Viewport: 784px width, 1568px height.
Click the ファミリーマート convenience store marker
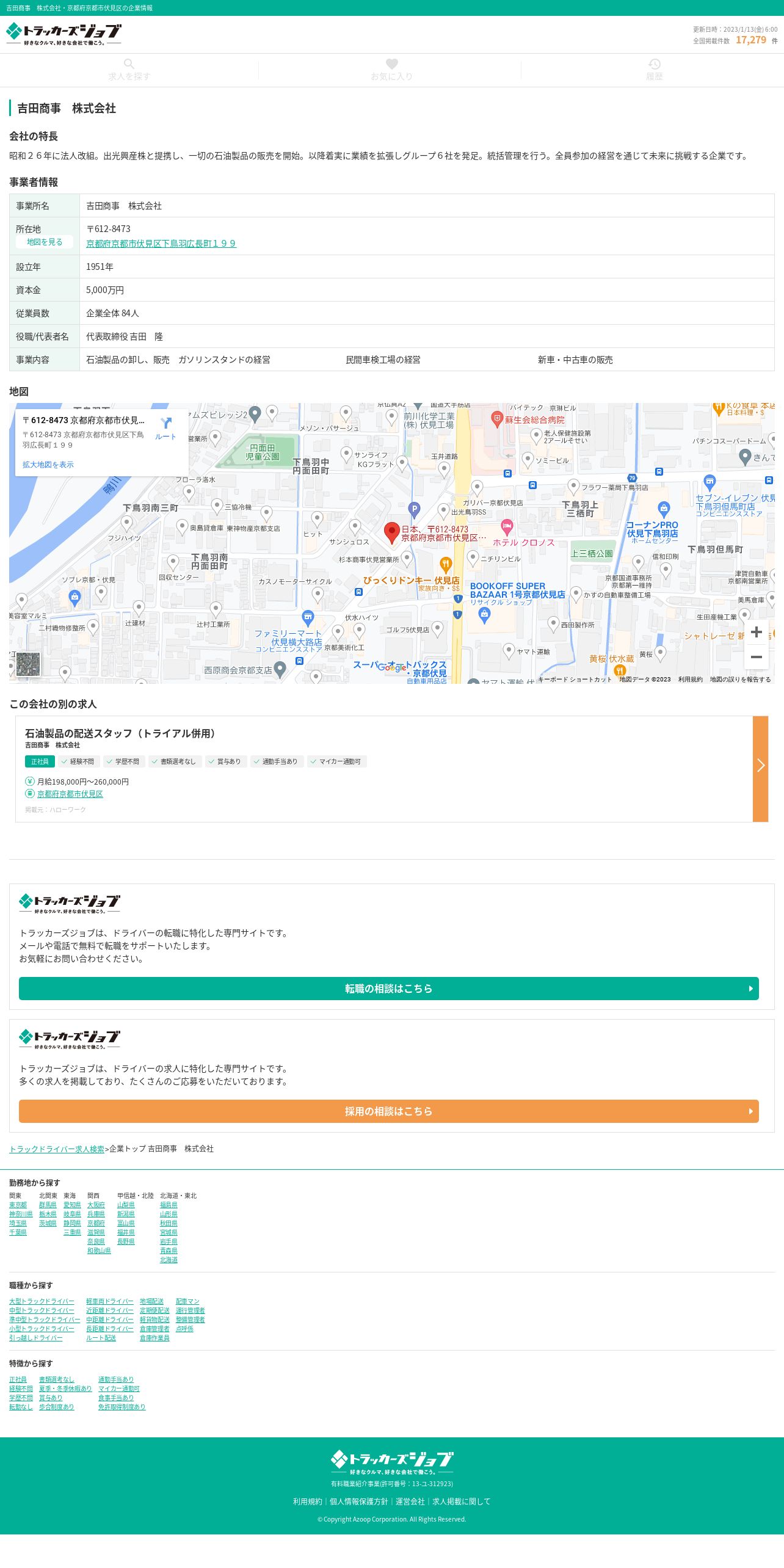click(308, 618)
